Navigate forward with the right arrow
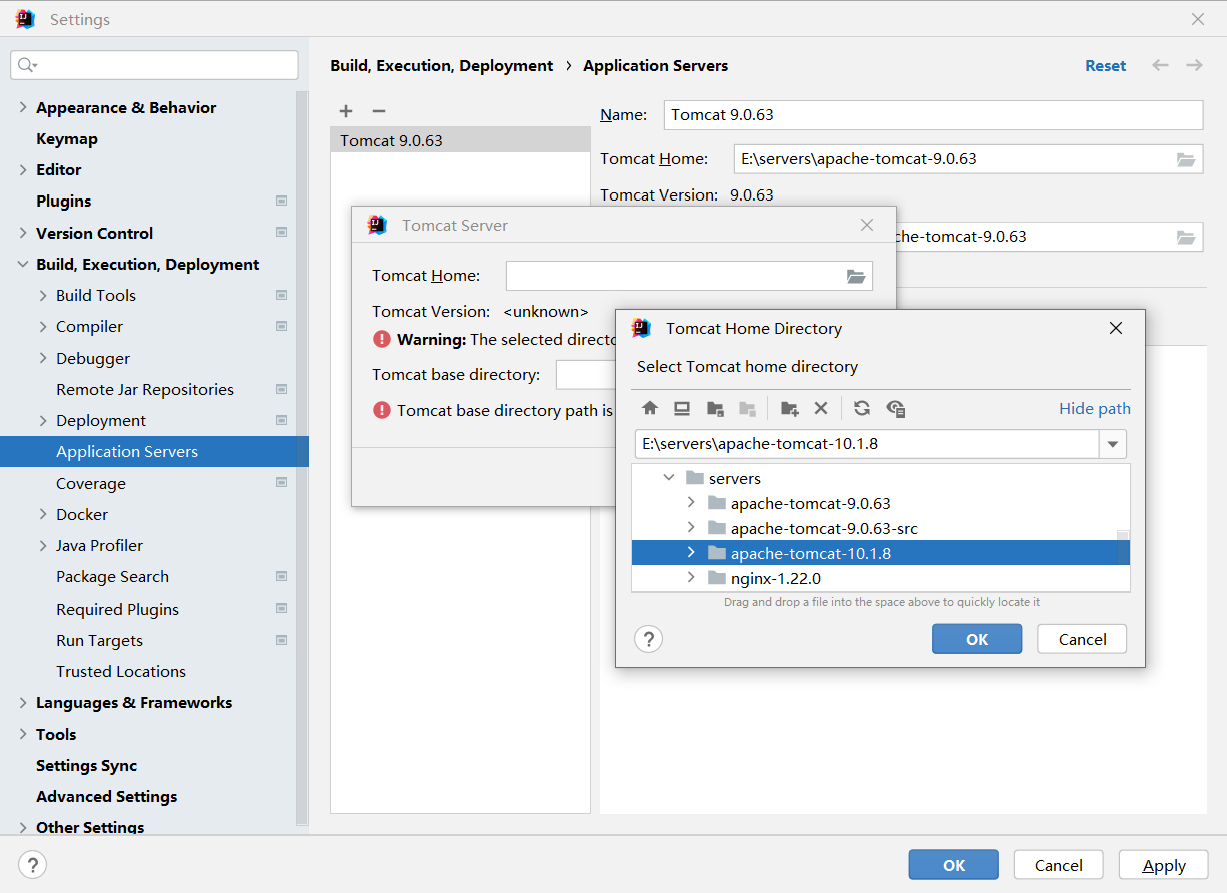Image resolution: width=1227 pixels, height=893 pixels. 1194,65
